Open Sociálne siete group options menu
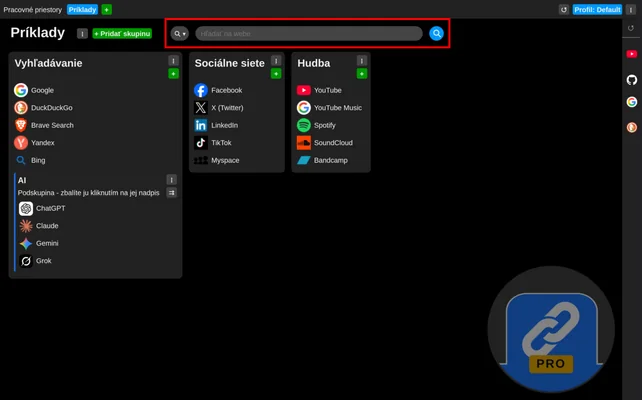642x400 pixels. pyautogui.click(x=276, y=61)
